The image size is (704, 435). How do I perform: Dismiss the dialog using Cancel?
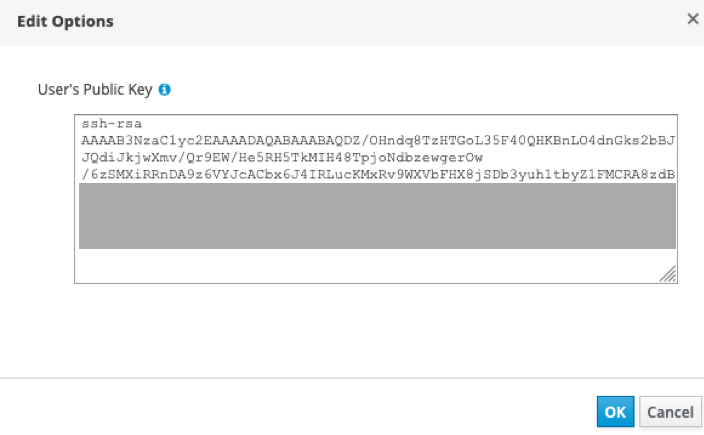(670, 411)
